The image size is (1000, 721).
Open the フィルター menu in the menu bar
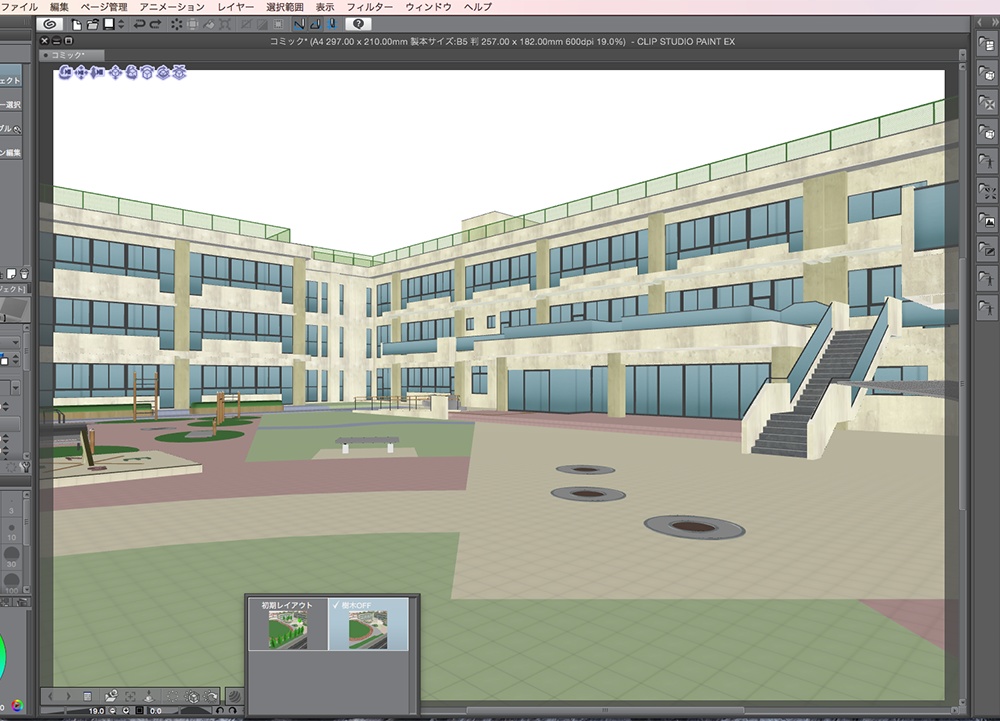(369, 6)
